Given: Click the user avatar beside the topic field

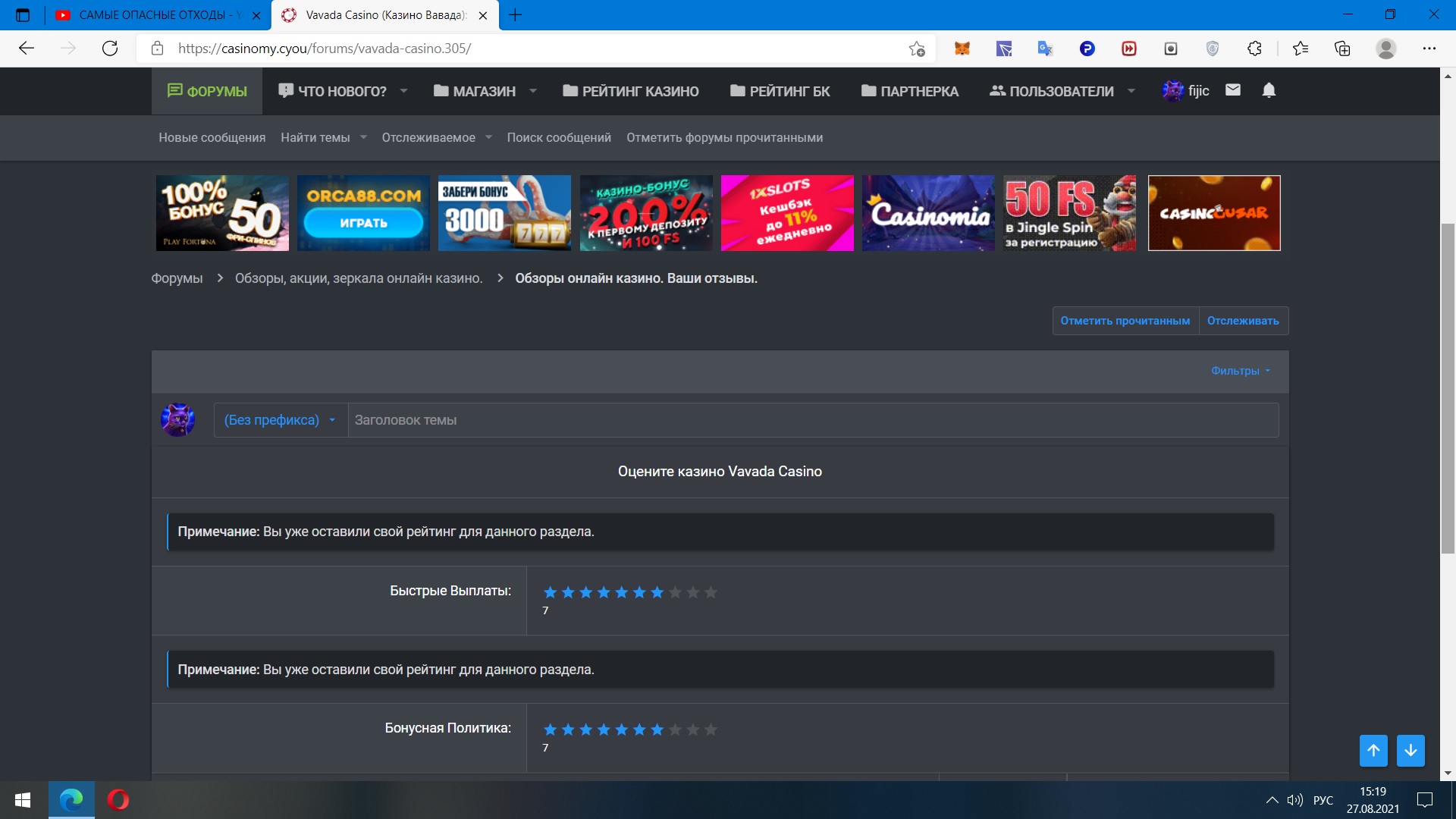Looking at the screenshot, I should click(x=178, y=419).
